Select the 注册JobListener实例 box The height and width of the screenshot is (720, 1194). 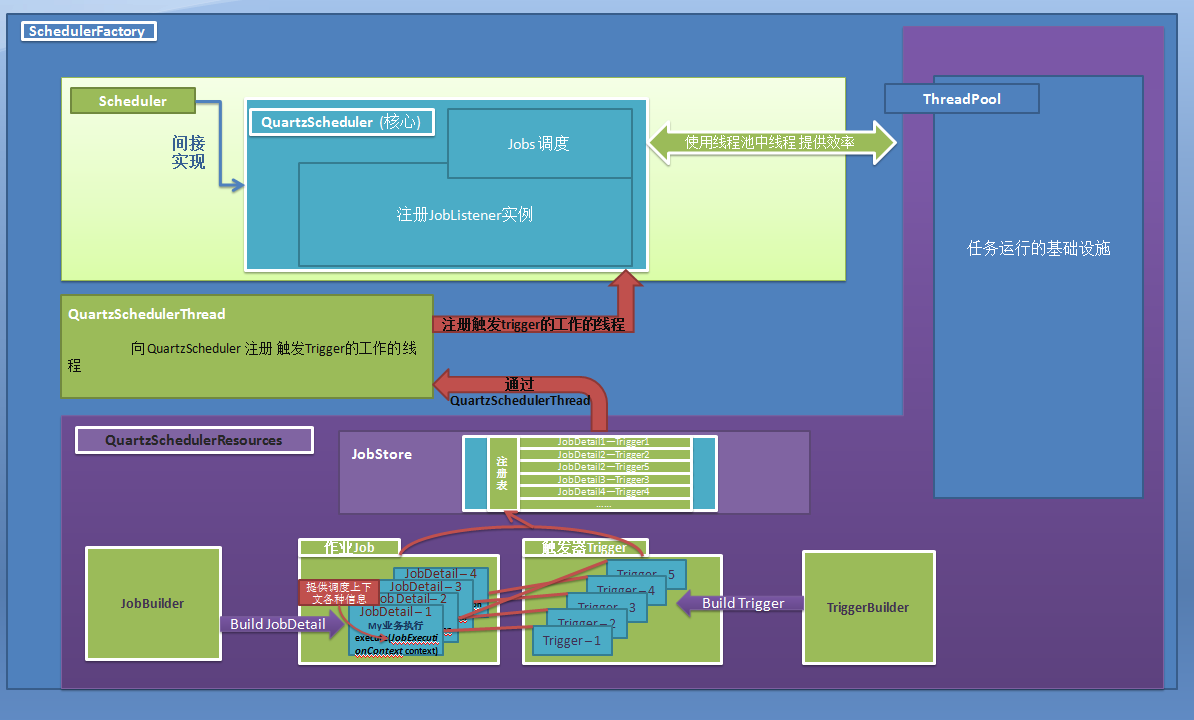click(465, 215)
